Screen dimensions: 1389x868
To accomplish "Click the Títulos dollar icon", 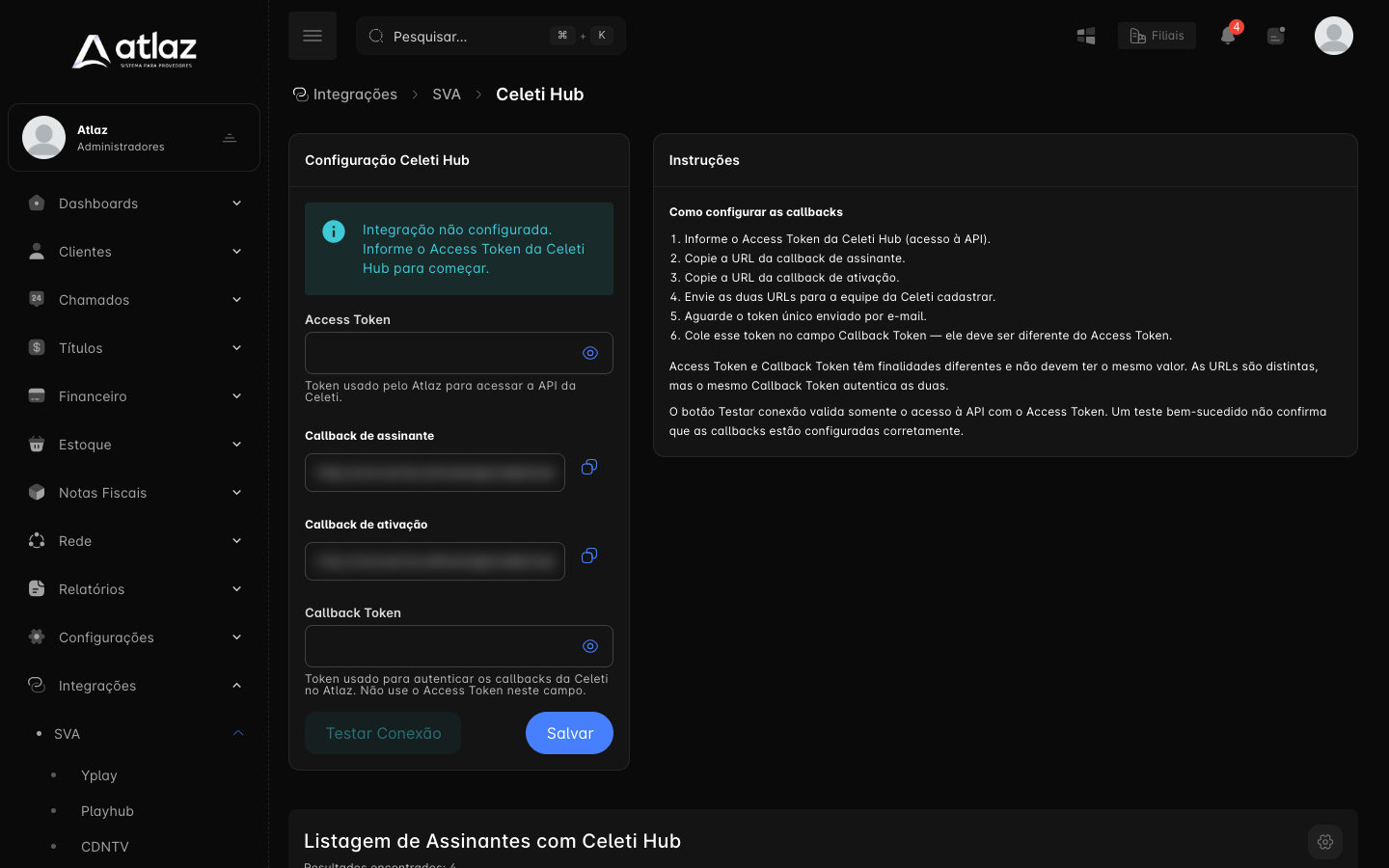I will (x=37, y=347).
